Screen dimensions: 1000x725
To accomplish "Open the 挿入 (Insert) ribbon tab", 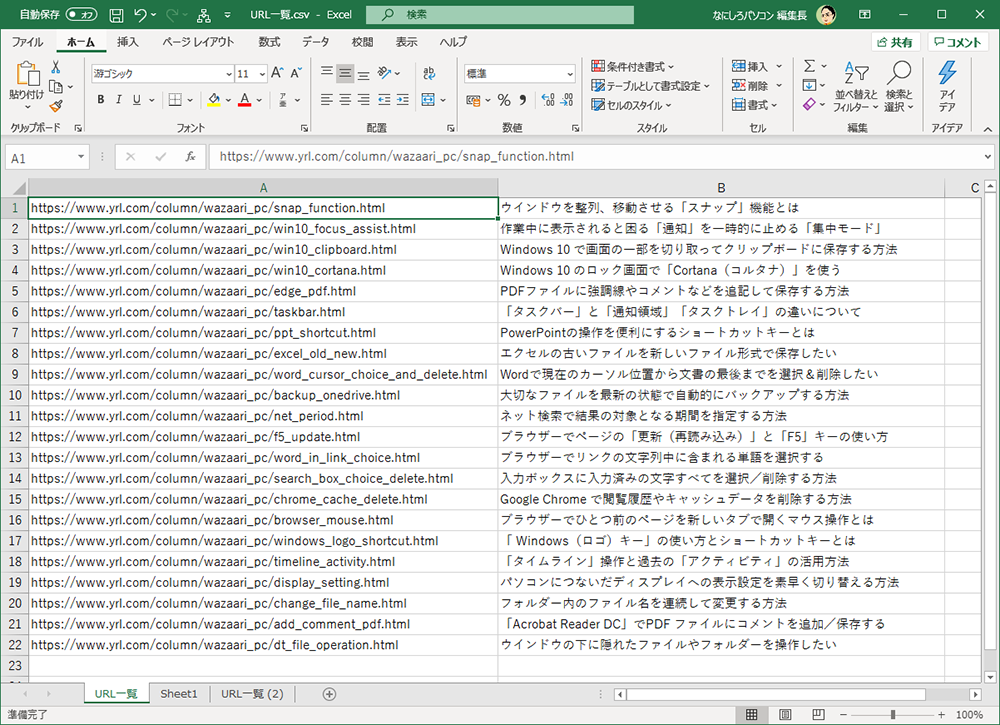I will pyautogui.click(x=128, y=42).
